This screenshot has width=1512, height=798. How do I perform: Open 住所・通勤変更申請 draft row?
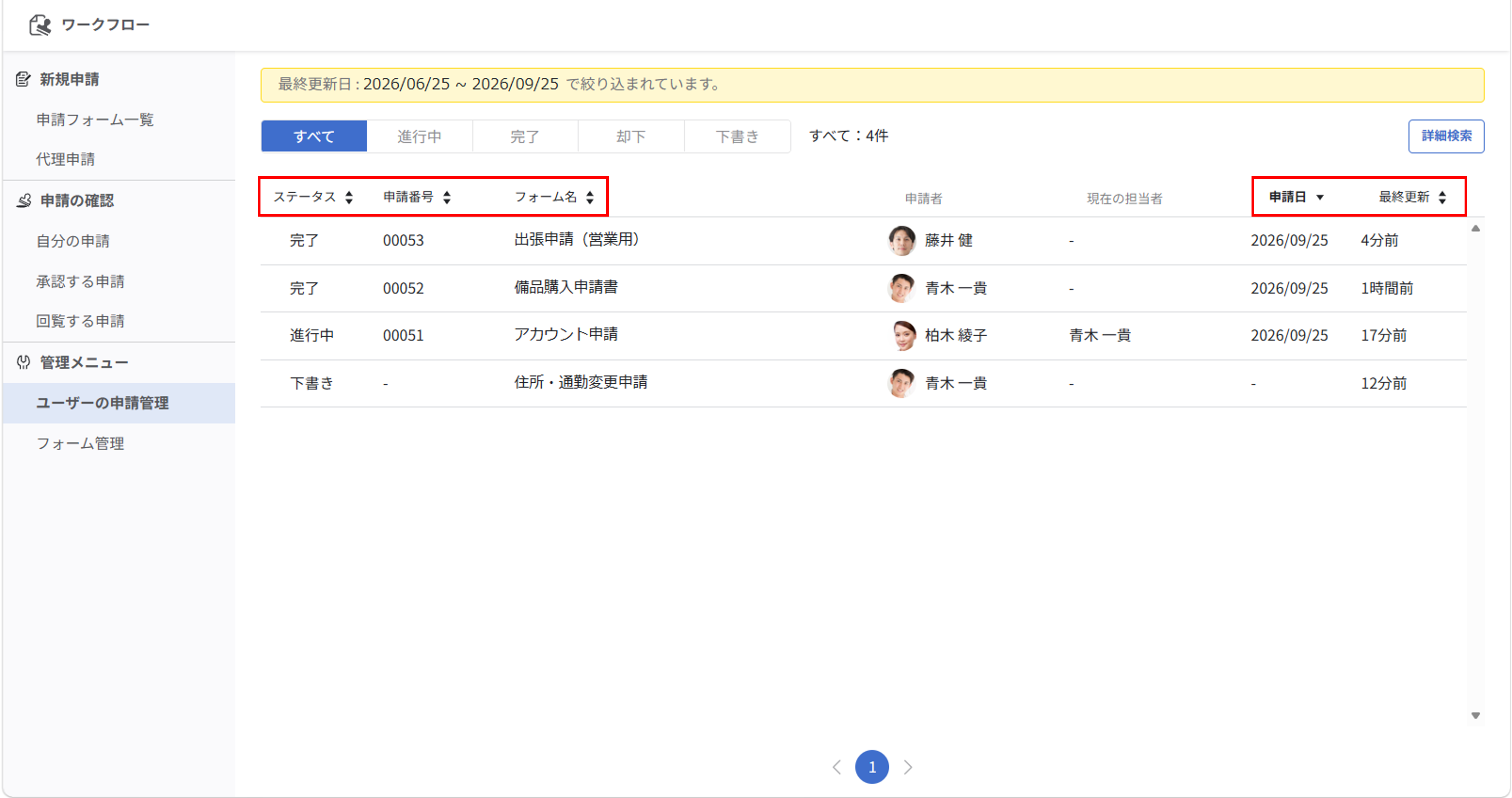pos(863,383)
